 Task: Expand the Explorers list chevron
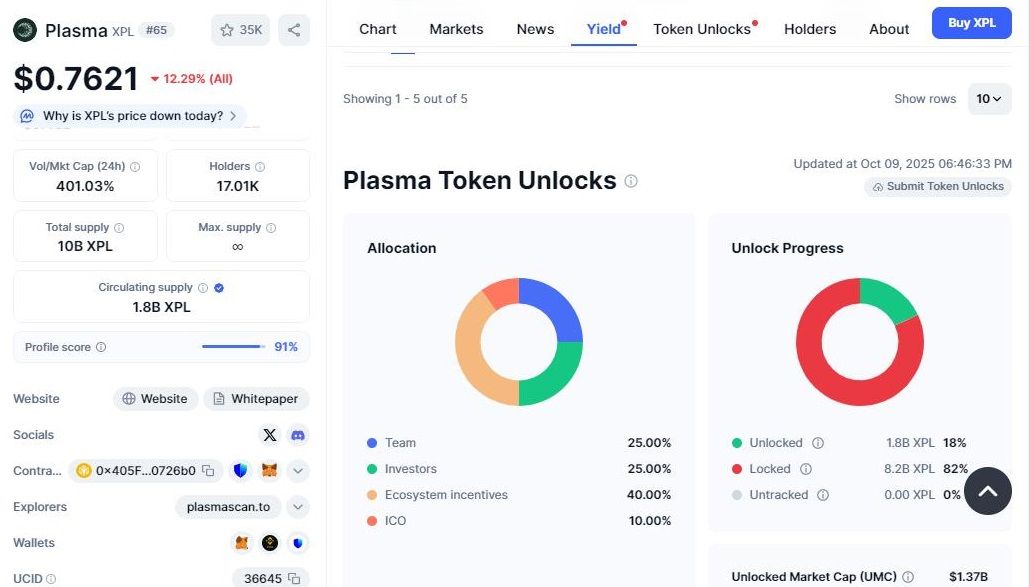[297, 507]
